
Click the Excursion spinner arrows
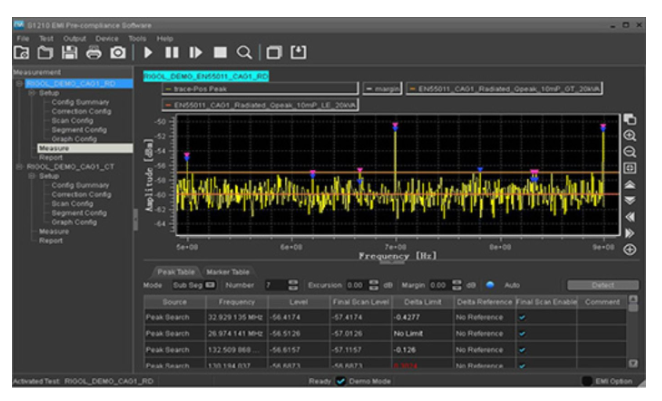374,285
